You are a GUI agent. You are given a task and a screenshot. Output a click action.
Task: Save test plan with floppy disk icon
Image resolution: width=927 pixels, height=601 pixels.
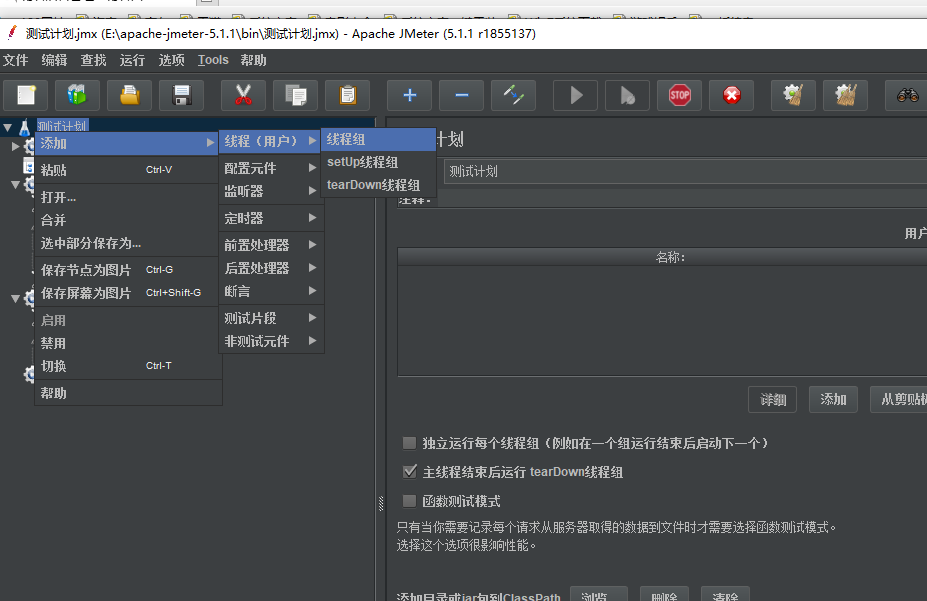point(181,95)
